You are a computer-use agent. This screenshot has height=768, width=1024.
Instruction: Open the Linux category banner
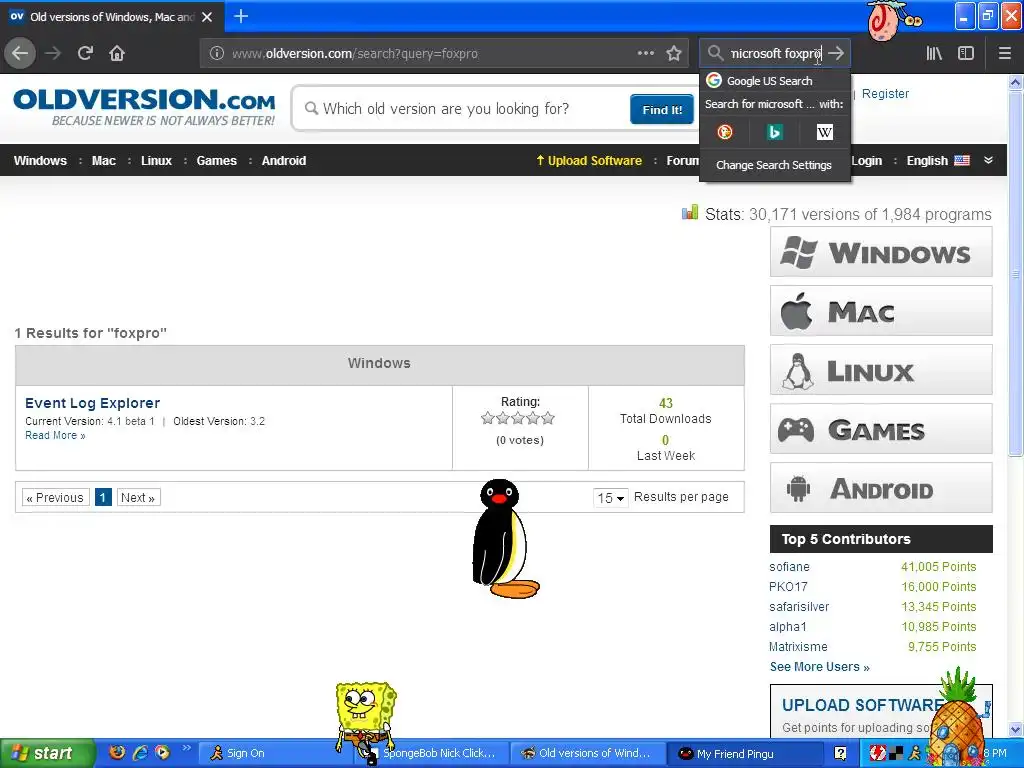tap(881, 370)
